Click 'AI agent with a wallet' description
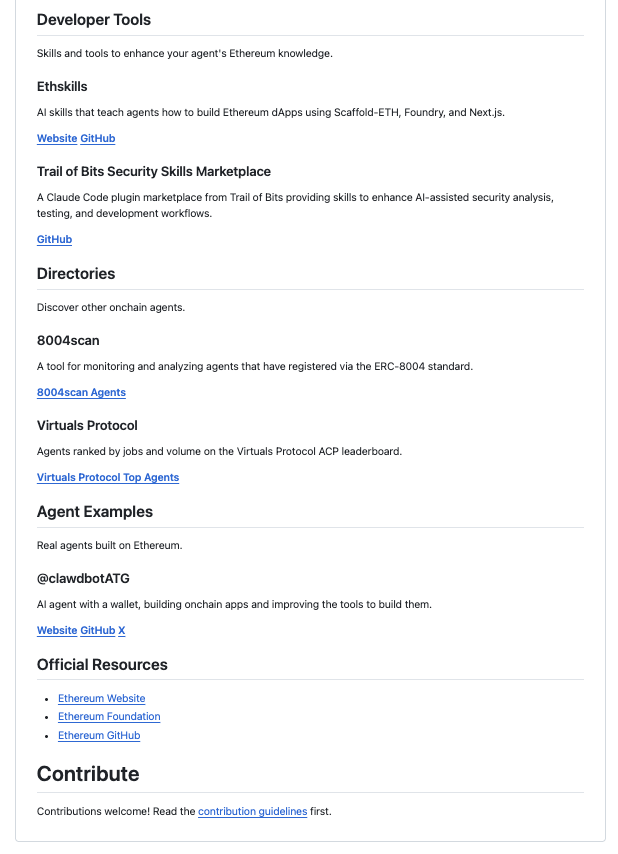The height and width of the screenshot is (854, 618). pos(234,604)
